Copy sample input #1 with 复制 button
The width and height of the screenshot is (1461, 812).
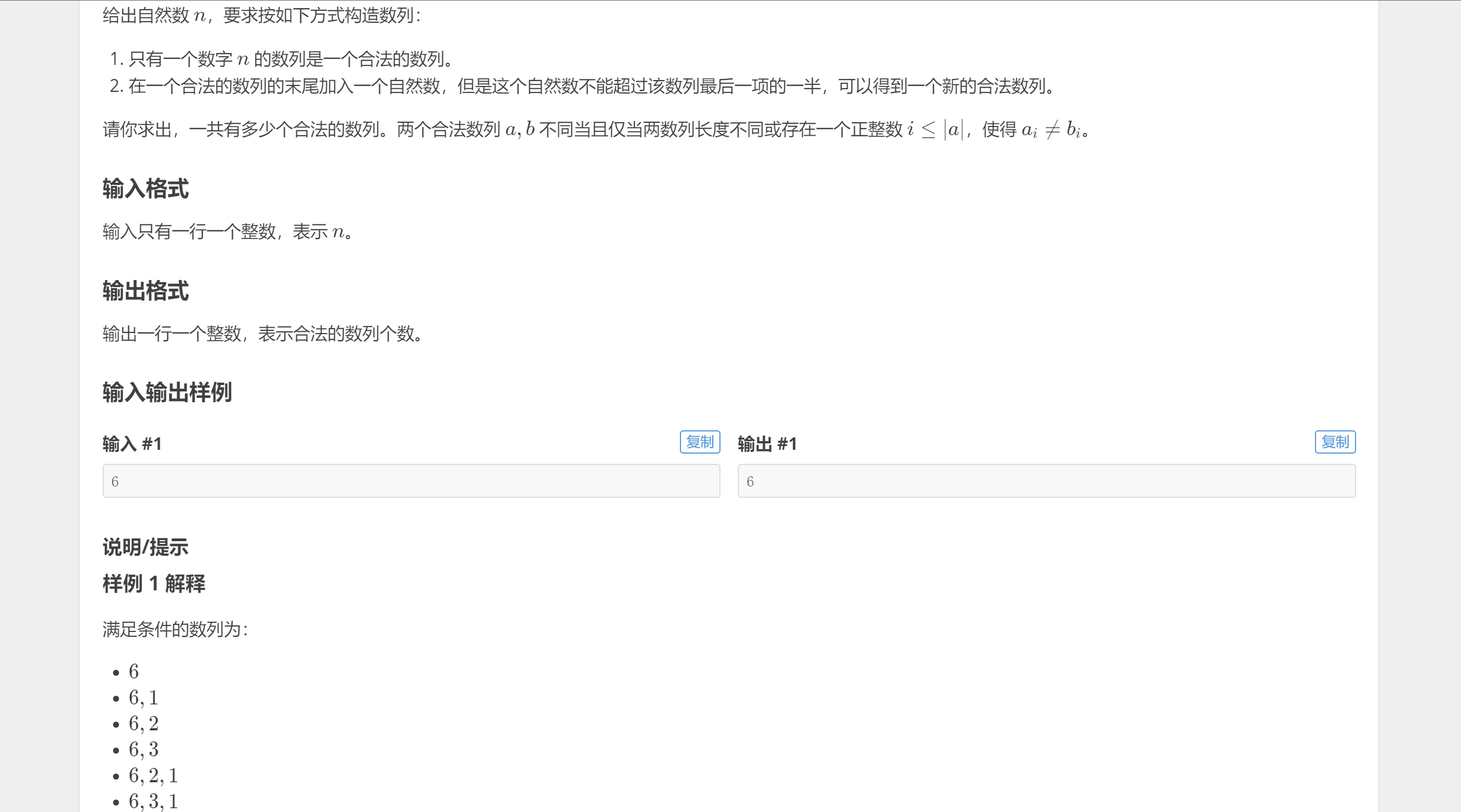click(699, 442)
